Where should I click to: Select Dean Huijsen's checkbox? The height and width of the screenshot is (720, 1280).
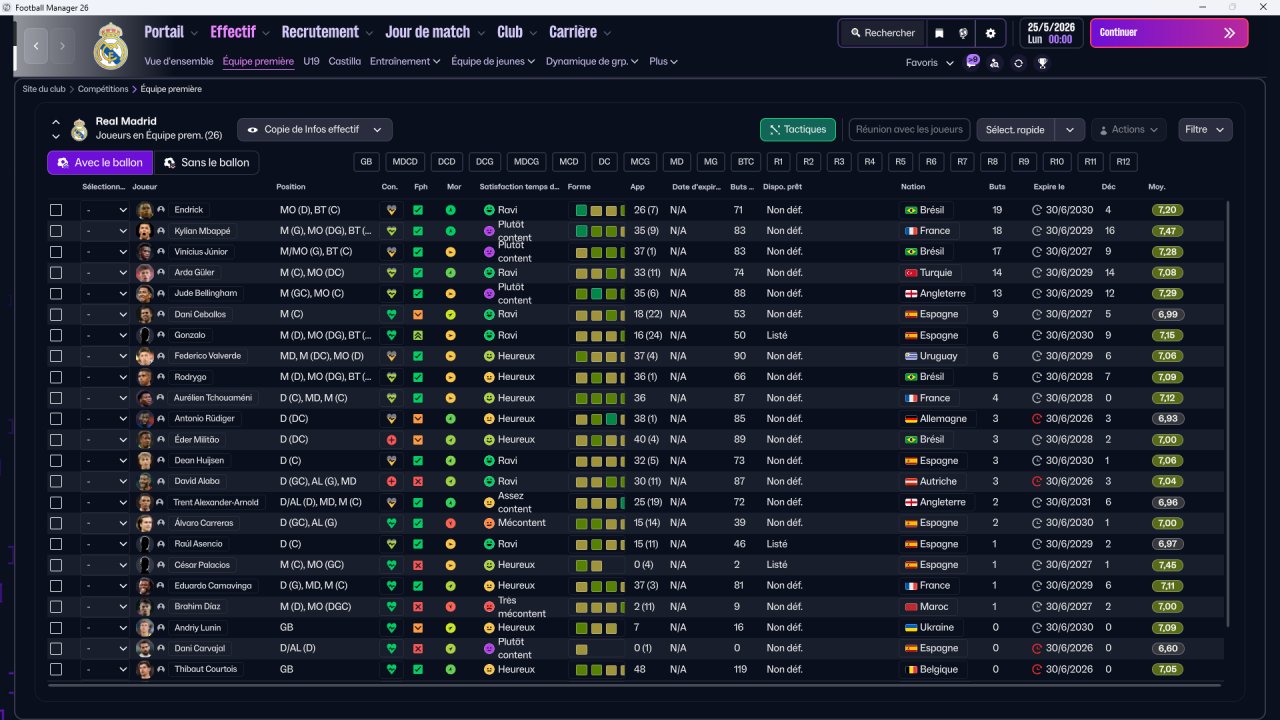coord(56,461)
